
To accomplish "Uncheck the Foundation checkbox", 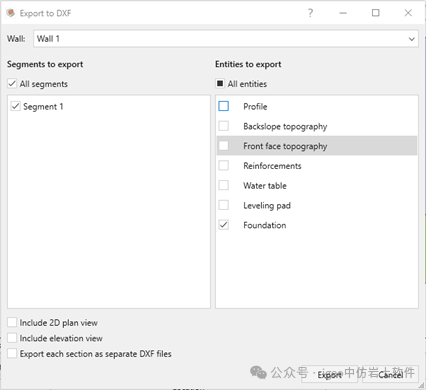I will click(x=224, y=225).
